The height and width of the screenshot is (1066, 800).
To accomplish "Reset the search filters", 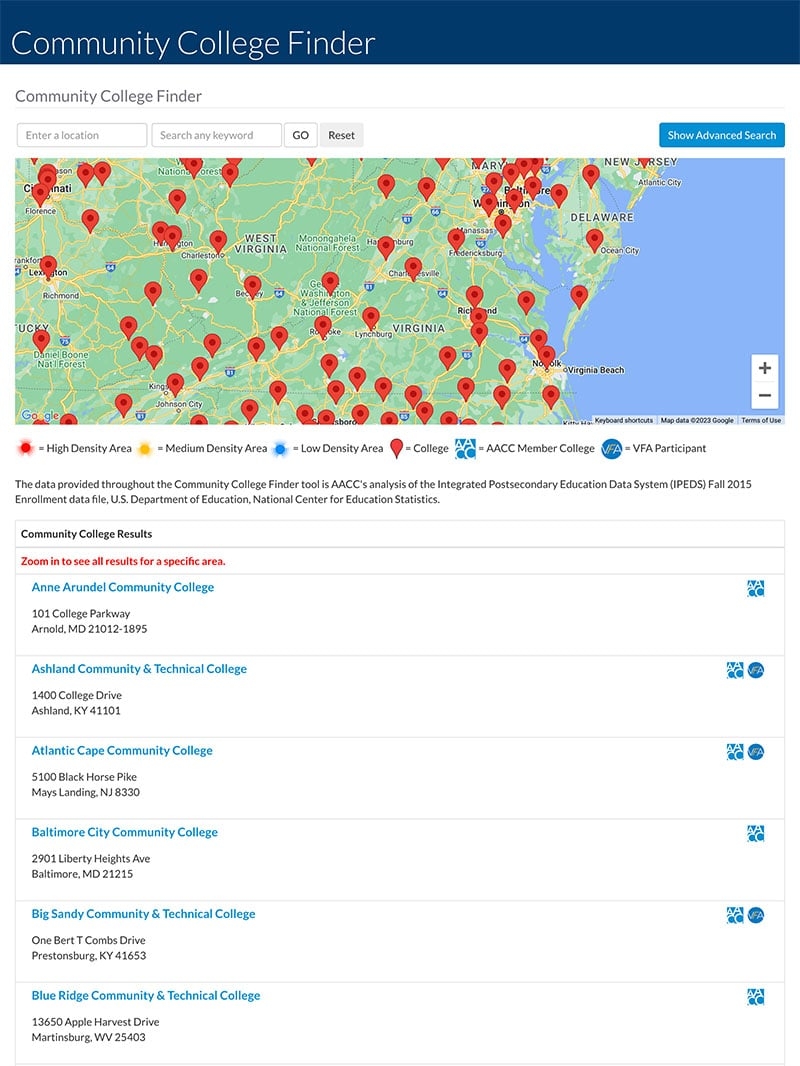I will pyautogui.click(x=342, y=134).
